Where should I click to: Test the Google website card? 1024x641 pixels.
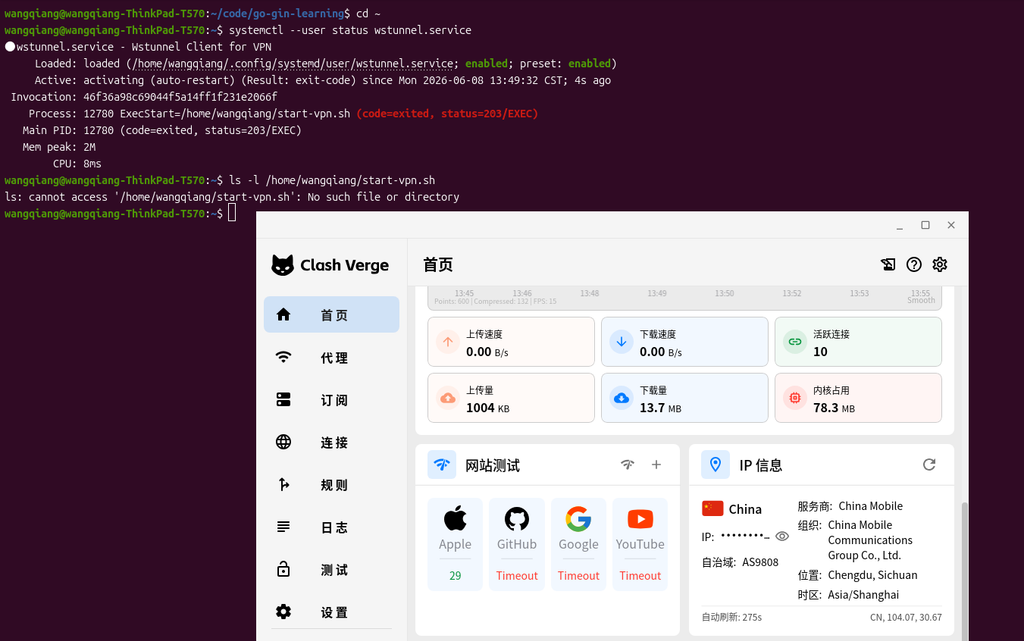click(x=578, y=544)
